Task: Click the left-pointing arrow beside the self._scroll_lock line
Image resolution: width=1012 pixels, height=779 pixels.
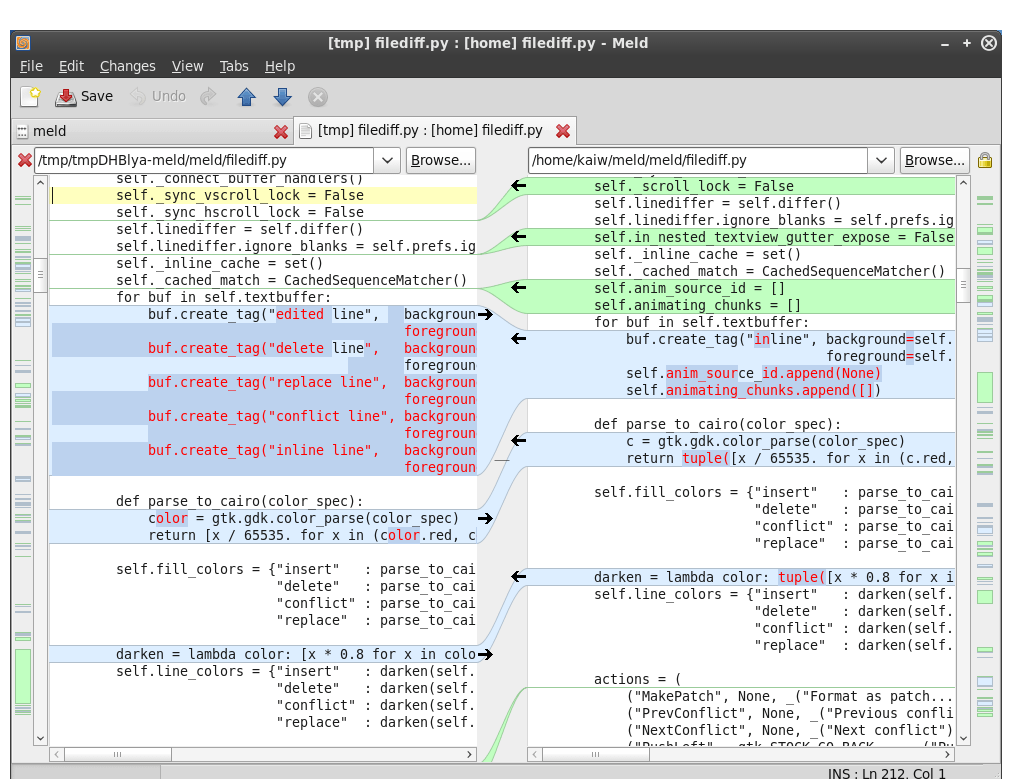Action: [x=519, y=185]
